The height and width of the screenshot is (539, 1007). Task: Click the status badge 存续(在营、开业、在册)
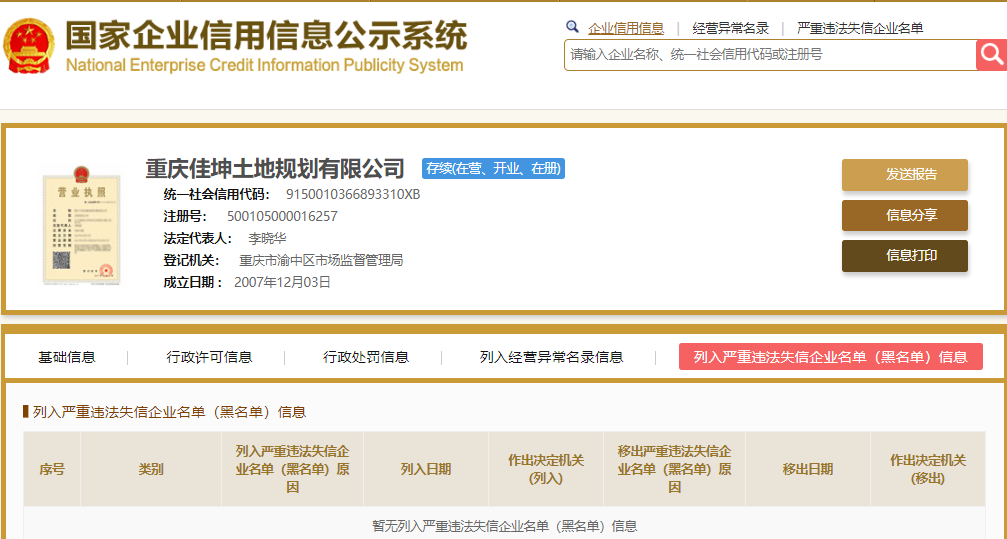(x=493, y=168)
